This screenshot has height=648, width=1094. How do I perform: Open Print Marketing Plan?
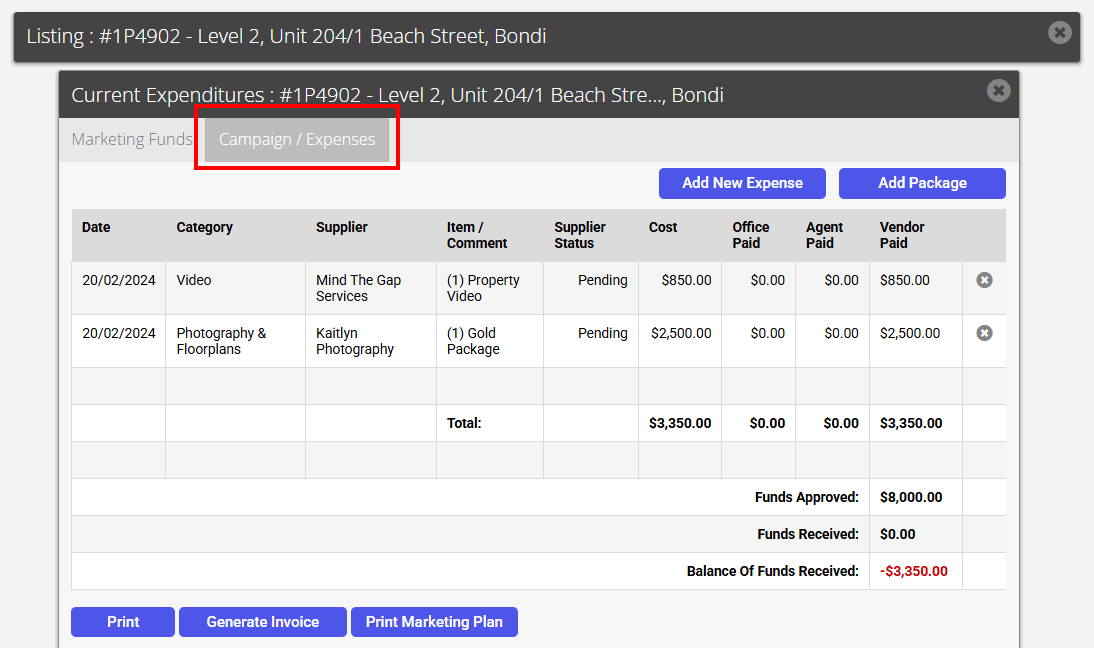(434, 622)
